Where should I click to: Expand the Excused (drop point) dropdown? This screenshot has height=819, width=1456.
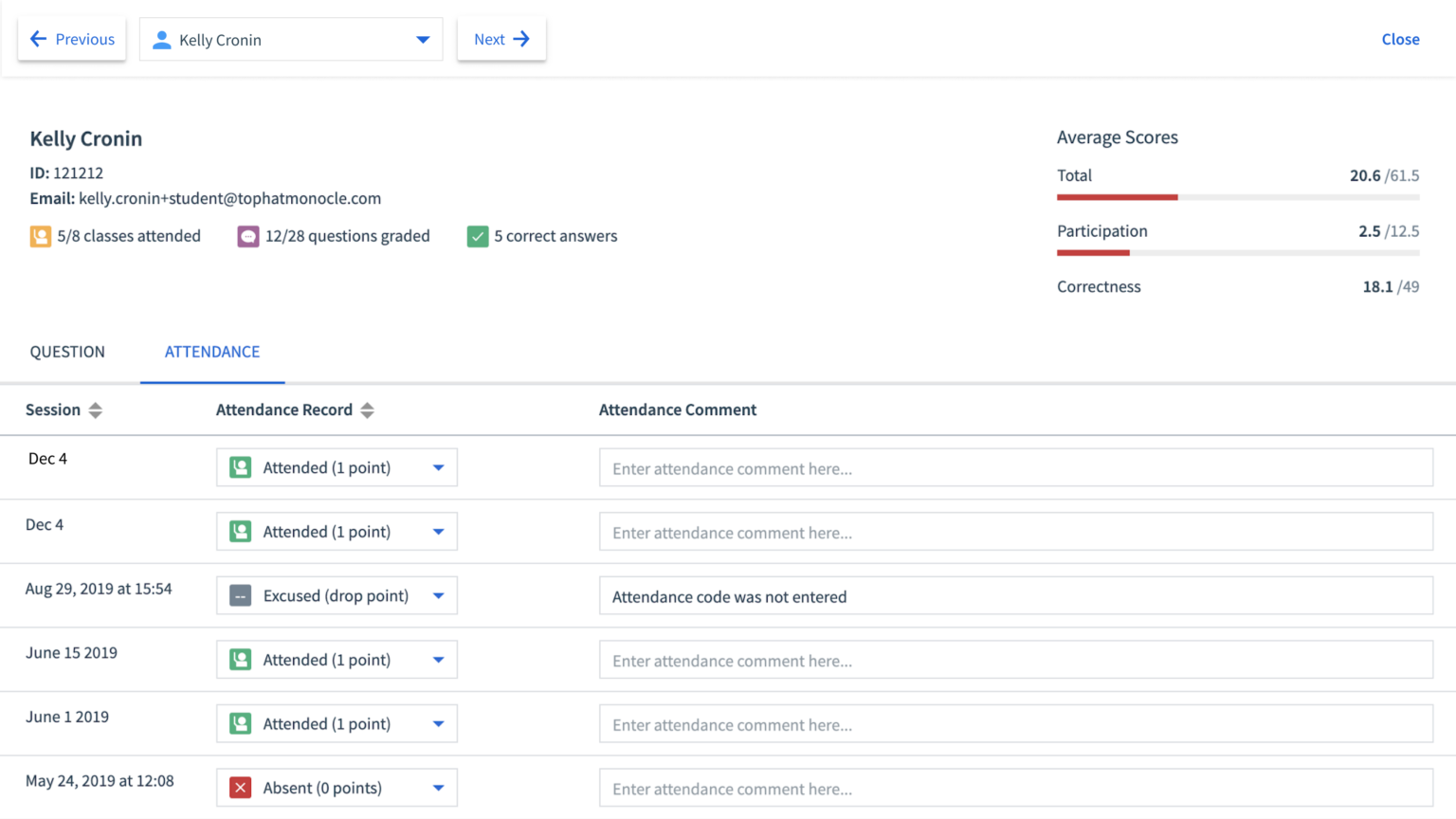pos(438,596)
